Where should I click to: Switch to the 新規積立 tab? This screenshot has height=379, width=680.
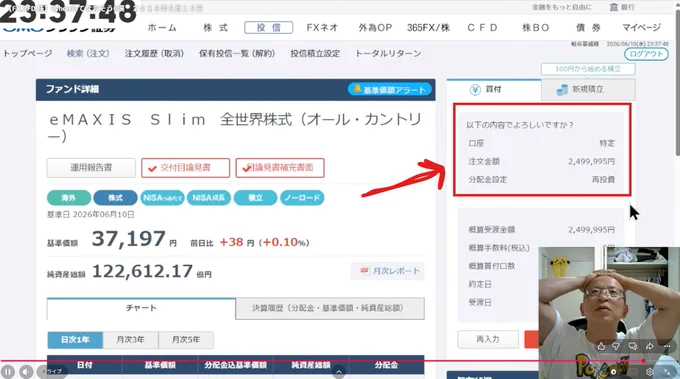(588, 89)
